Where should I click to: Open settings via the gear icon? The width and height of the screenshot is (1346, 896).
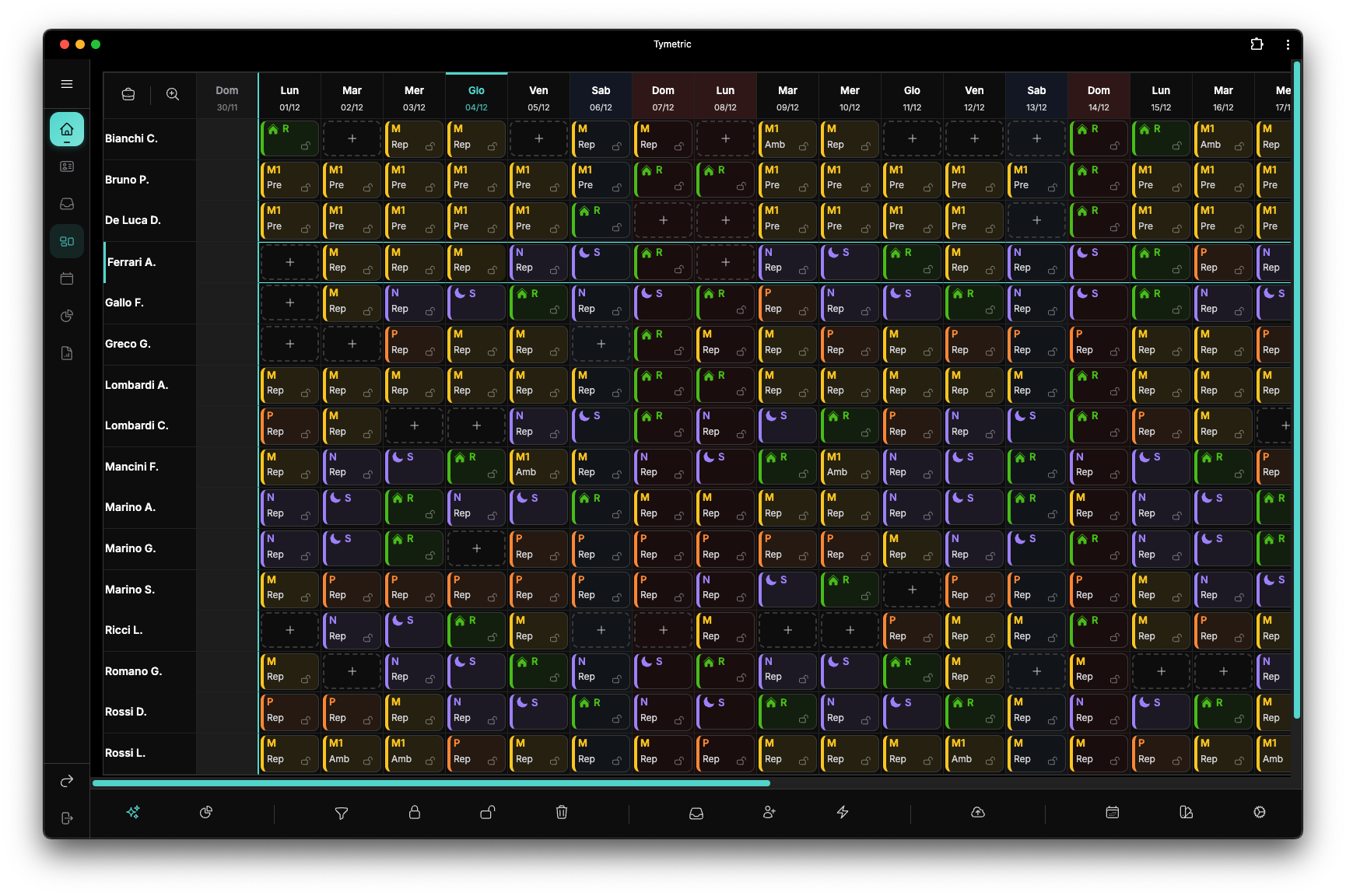[1258, 812]
